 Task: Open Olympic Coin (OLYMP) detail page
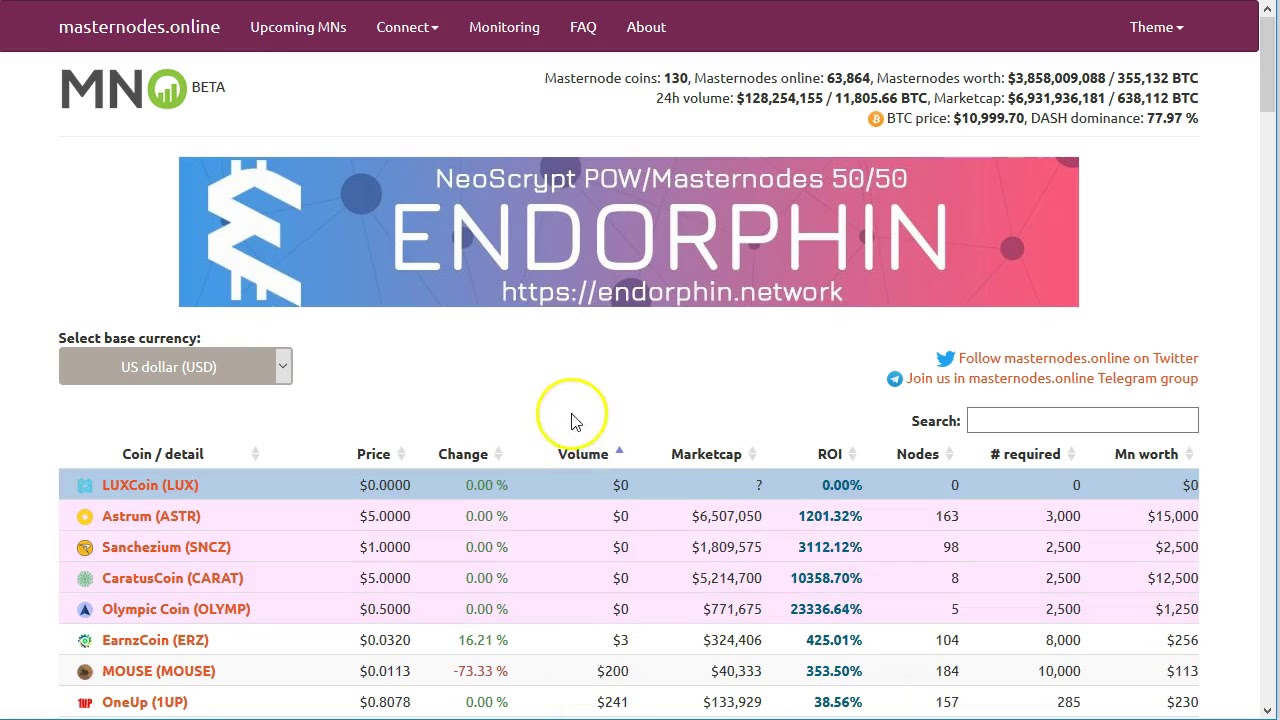tap(176, 609)
